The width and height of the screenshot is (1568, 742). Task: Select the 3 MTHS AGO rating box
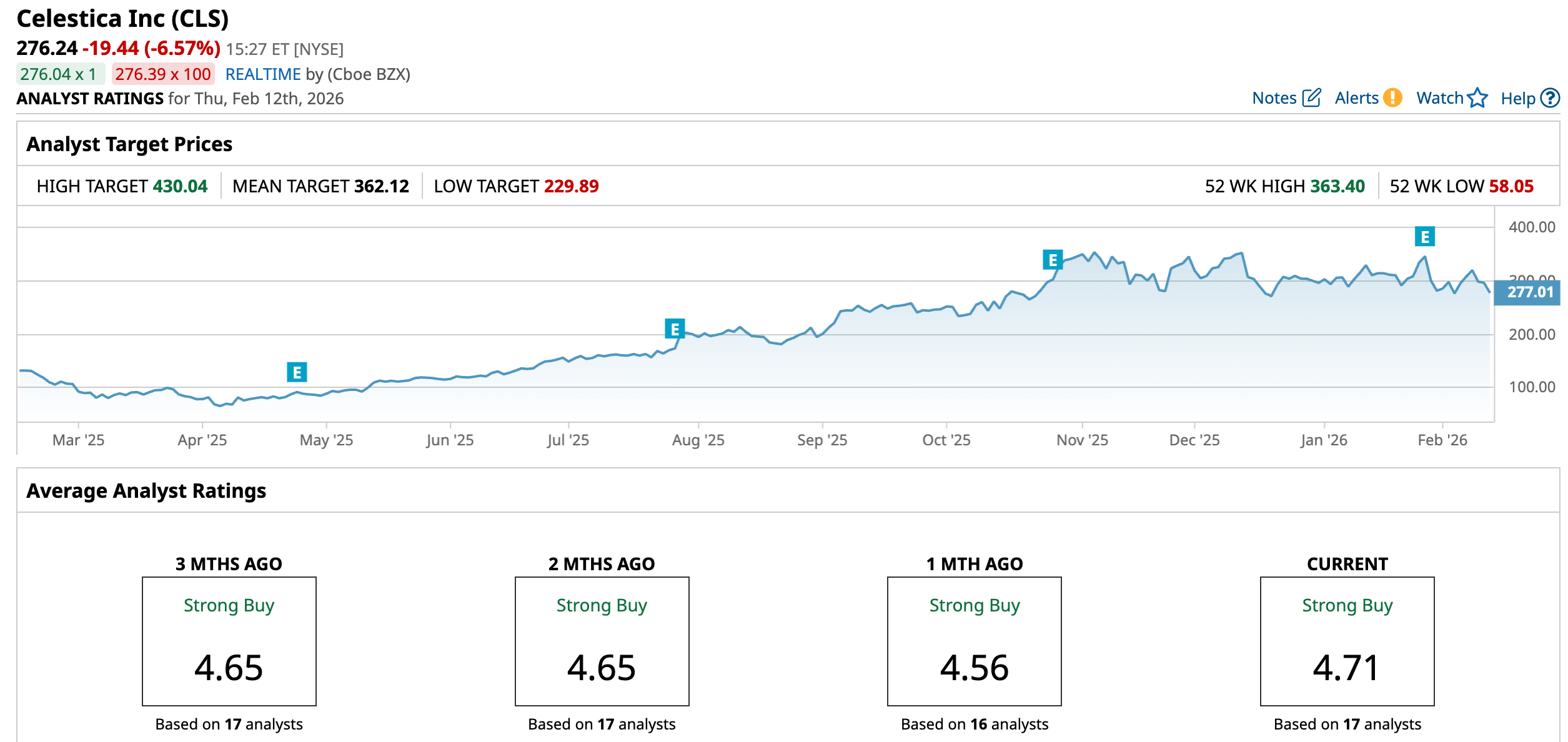229,641
